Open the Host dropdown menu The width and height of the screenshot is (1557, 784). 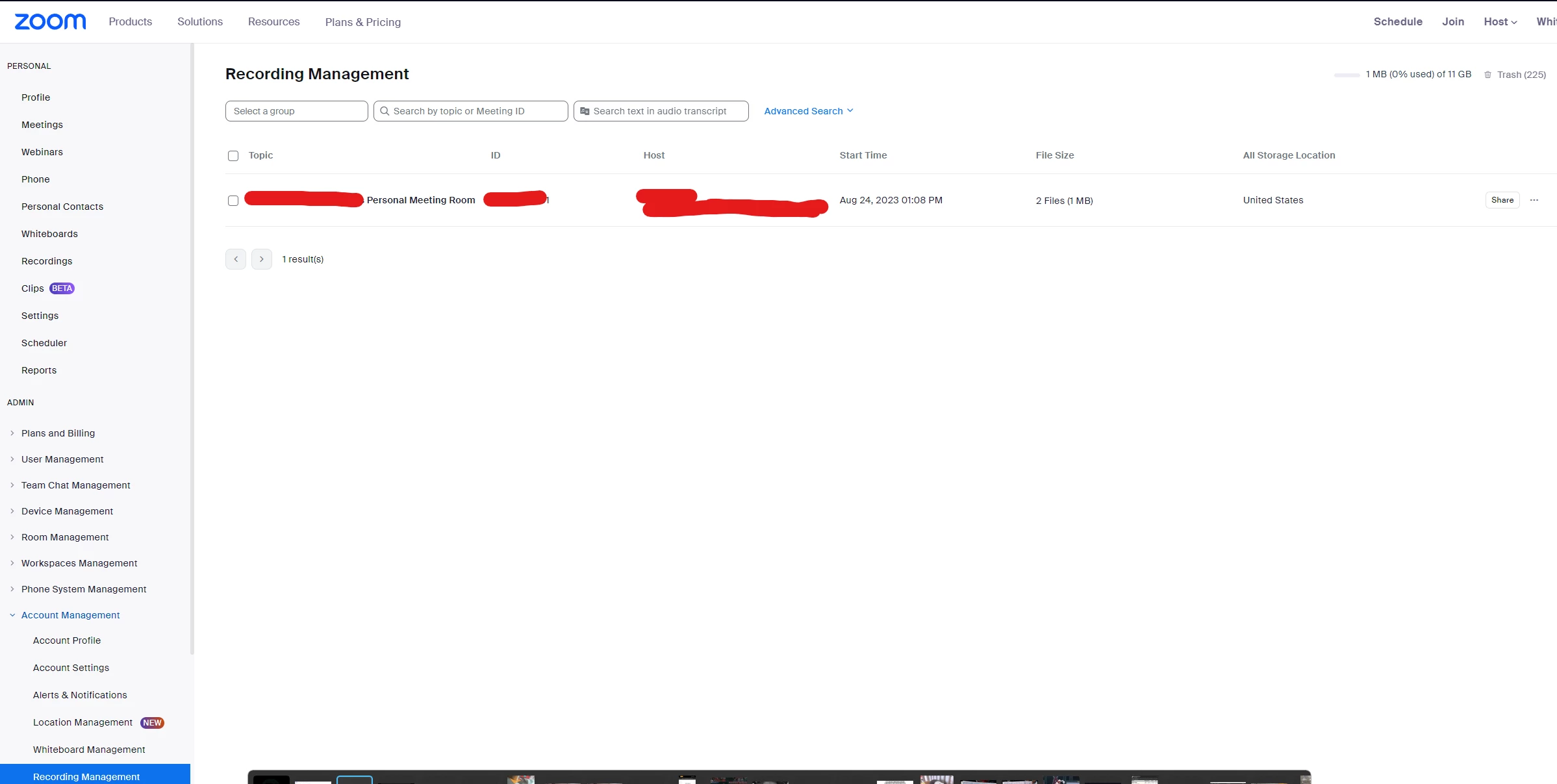click(x=1500, y=21)
